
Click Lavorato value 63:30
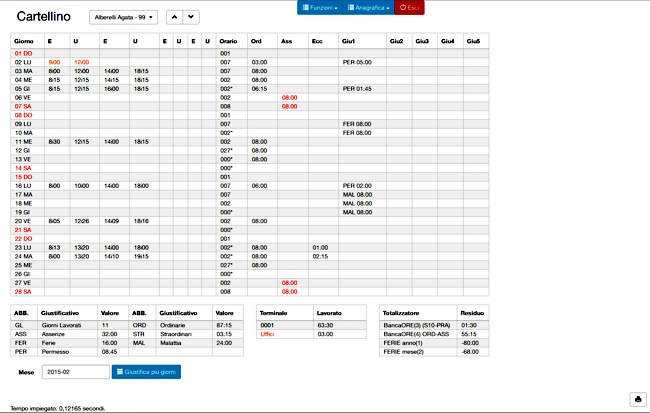point(325,326)
